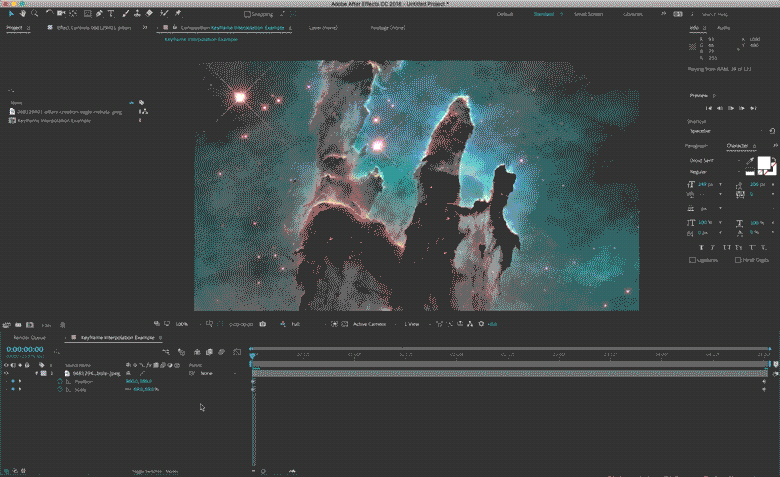
Task: Click the white fill color swatch
Action: point(764,163)
